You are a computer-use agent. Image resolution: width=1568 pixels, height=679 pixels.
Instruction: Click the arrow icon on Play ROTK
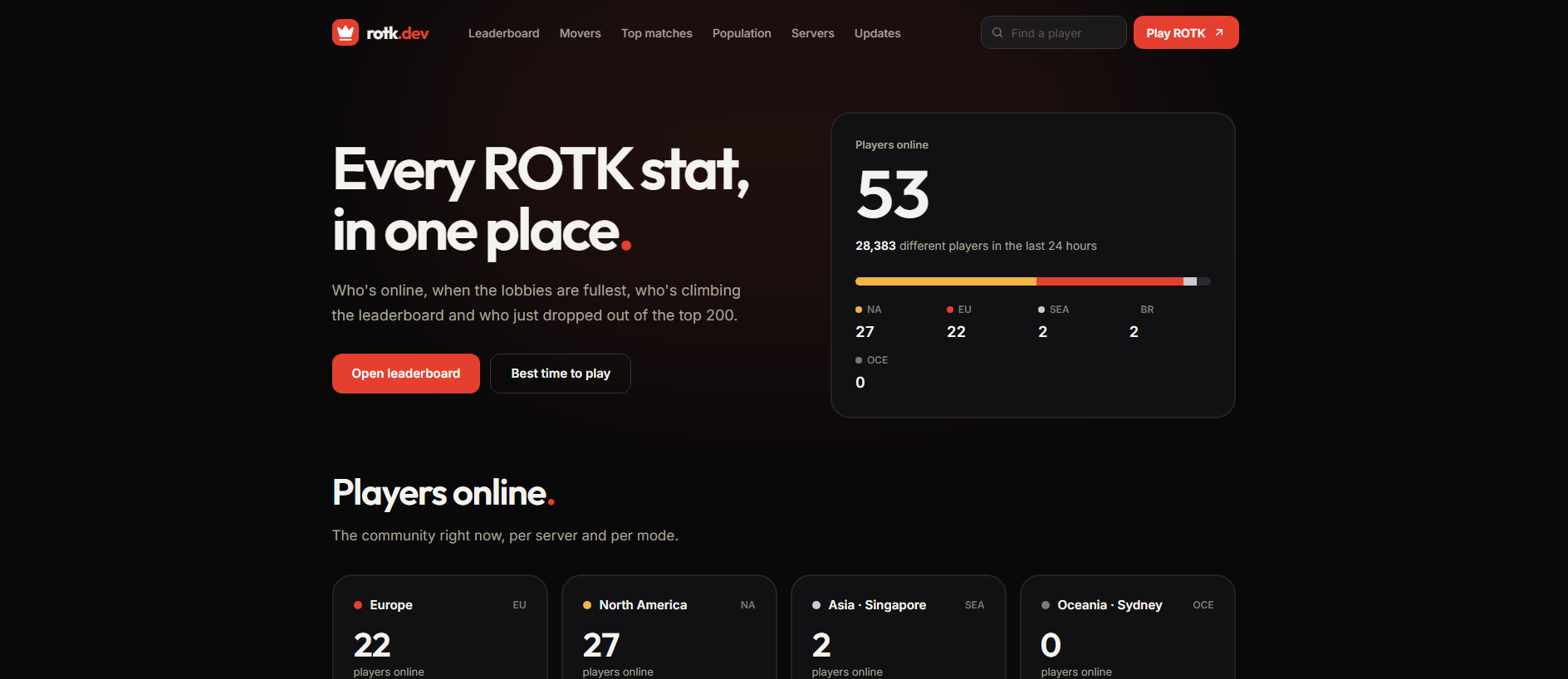(1219, 32)
